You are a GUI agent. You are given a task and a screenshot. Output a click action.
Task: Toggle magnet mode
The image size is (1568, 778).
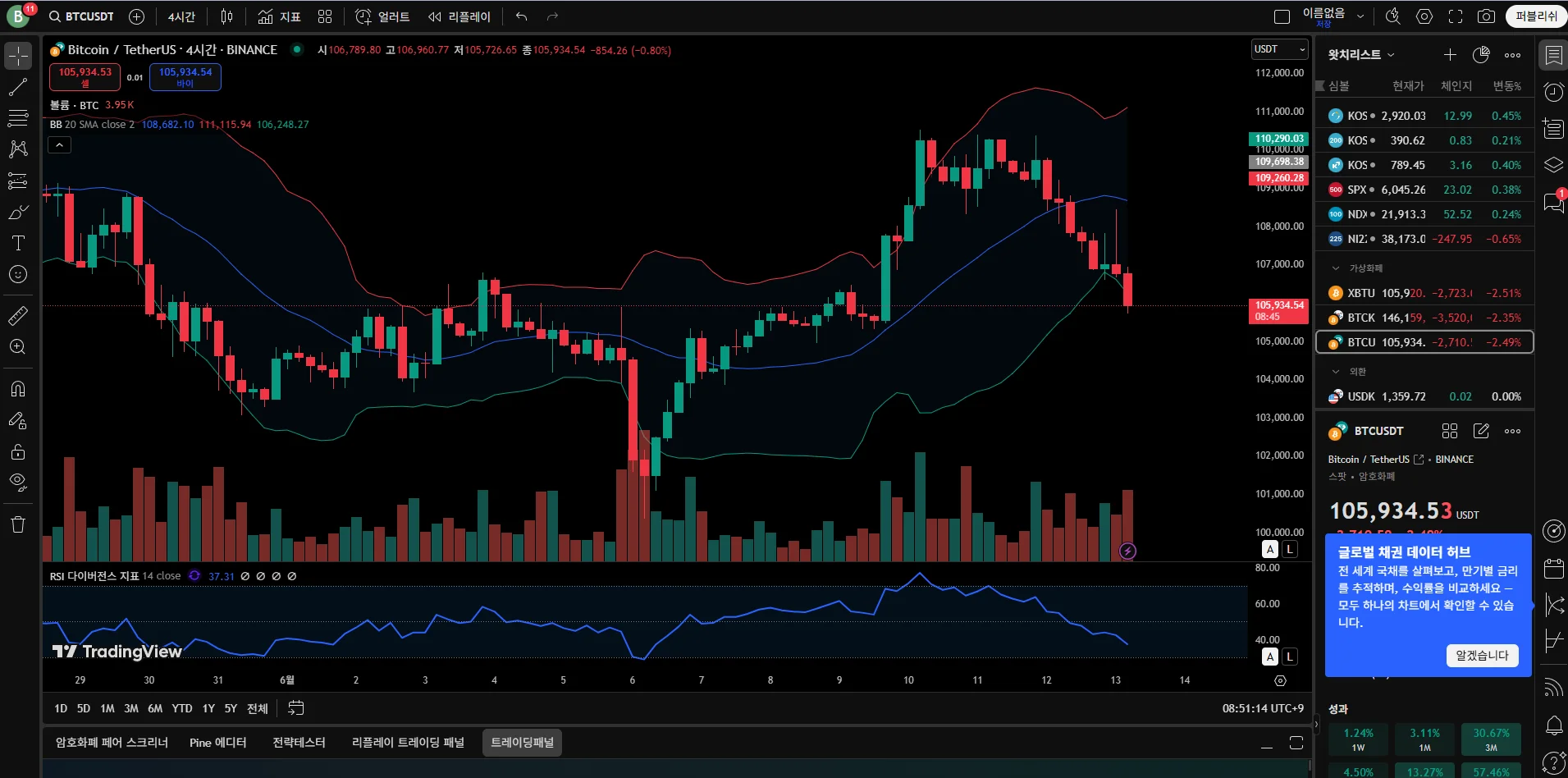[18, 388]
